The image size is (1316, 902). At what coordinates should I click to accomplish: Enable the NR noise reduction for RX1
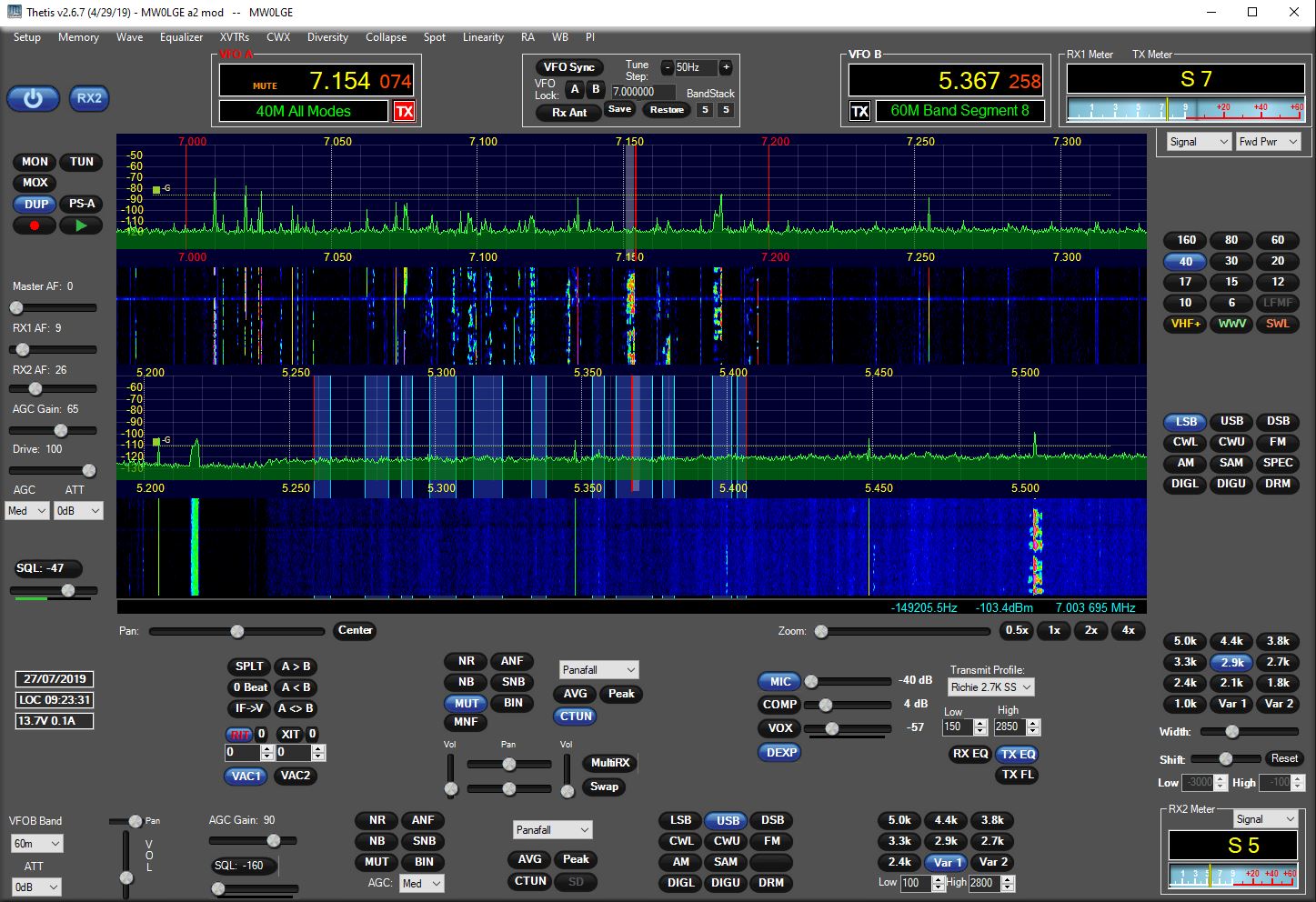[466, 661]
